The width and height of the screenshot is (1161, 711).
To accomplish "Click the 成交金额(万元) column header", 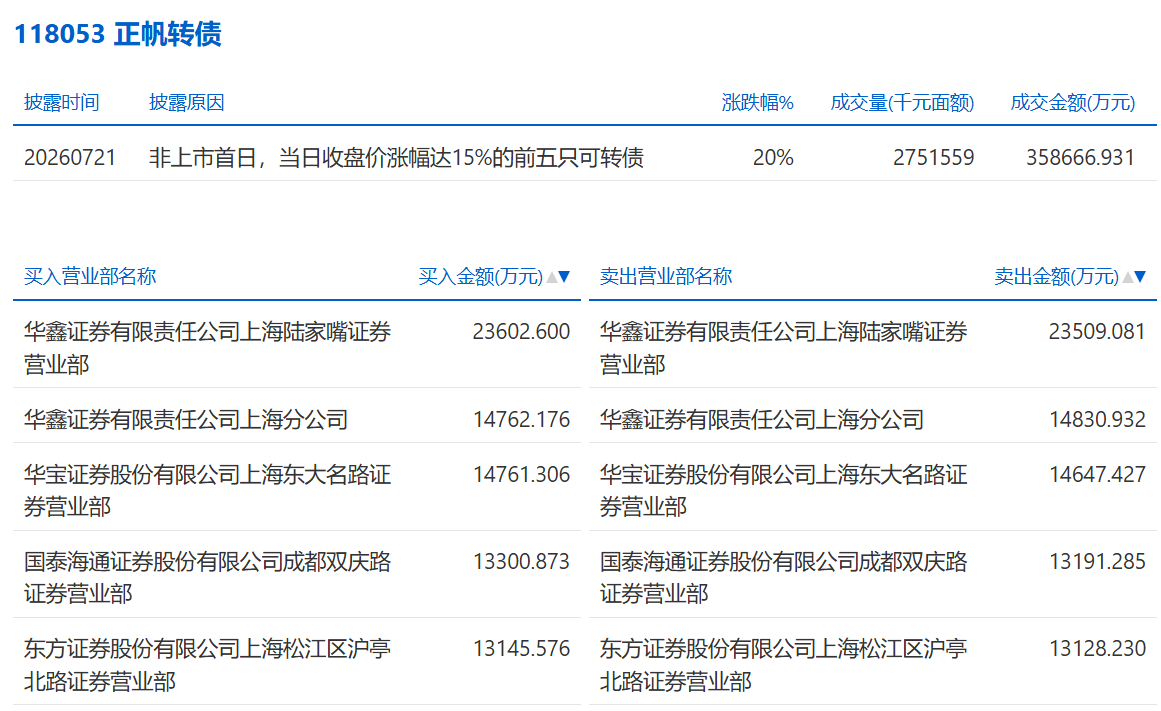I will 1073,102.
